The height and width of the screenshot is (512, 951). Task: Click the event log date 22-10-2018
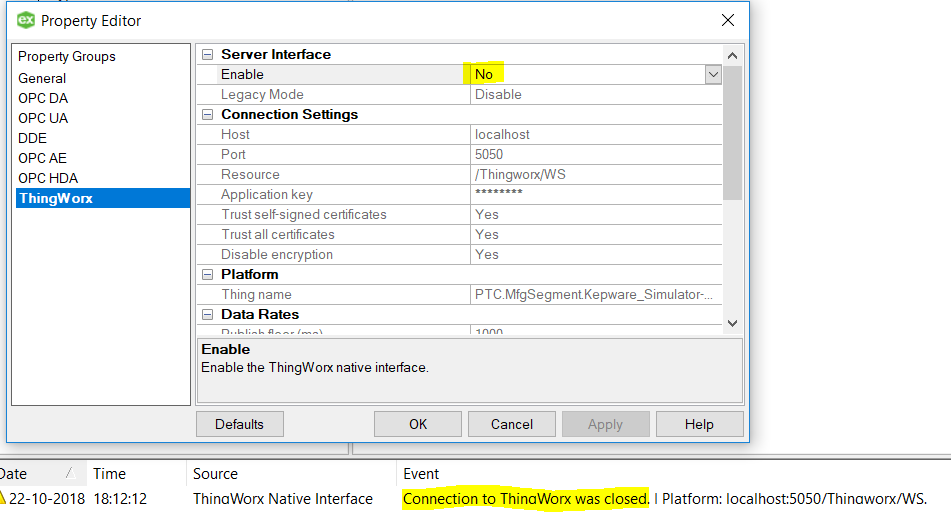47,499
